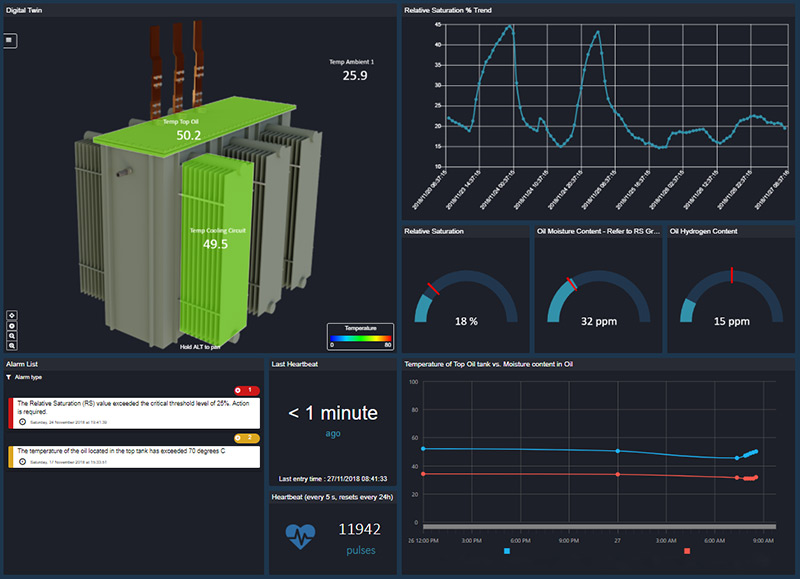Toggle the blue series legend square
The height and width of the screenshot is (579, 800).
pos(508,551)
